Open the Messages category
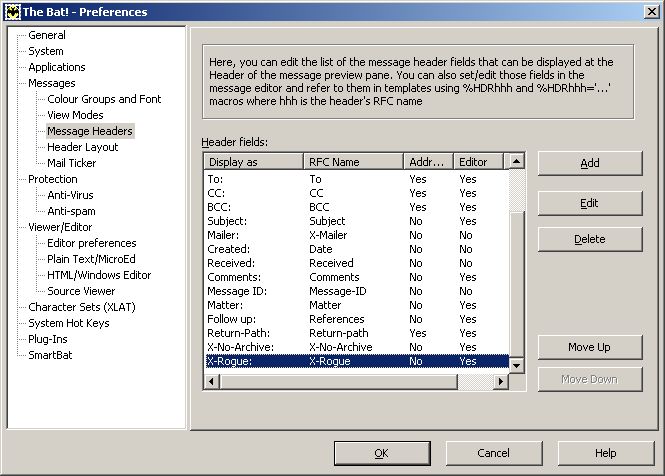 point(52,83)
